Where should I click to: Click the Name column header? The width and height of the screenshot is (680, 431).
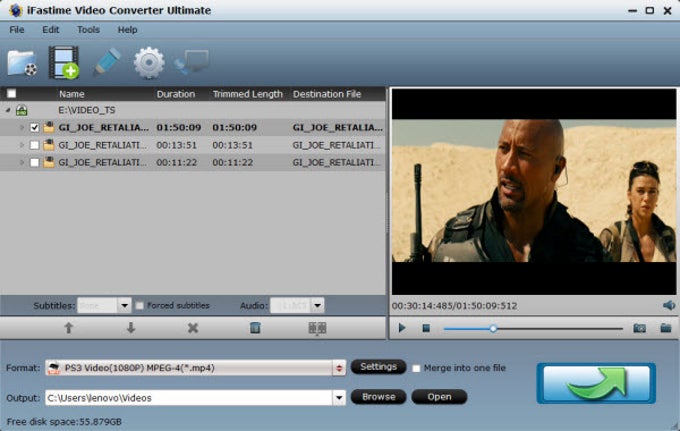pyautogui.click(x=72, y=94)
